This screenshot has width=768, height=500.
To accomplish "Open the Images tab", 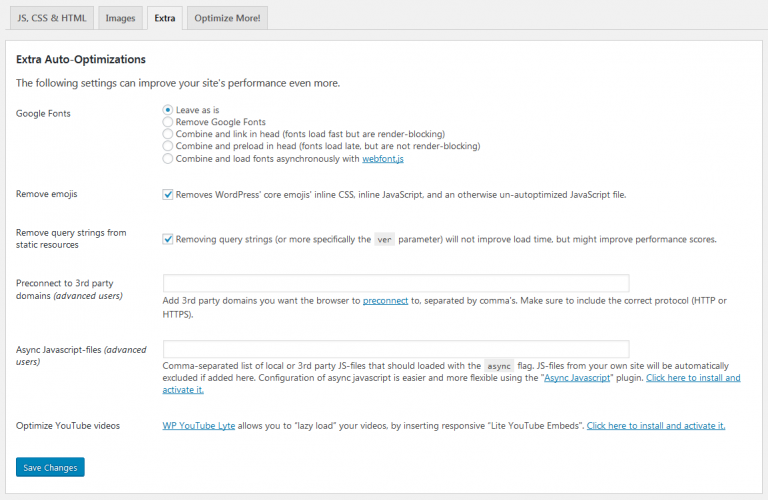I will [120, 18].
